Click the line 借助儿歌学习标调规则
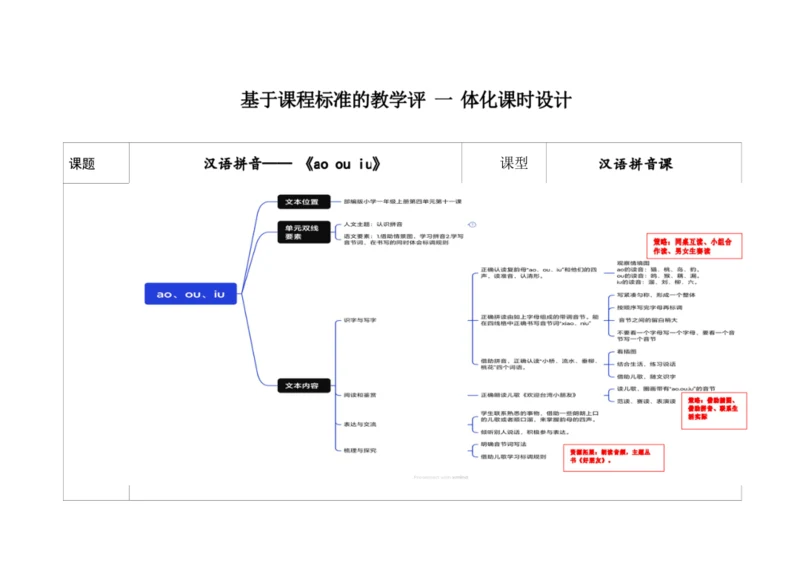 point(513,457)
